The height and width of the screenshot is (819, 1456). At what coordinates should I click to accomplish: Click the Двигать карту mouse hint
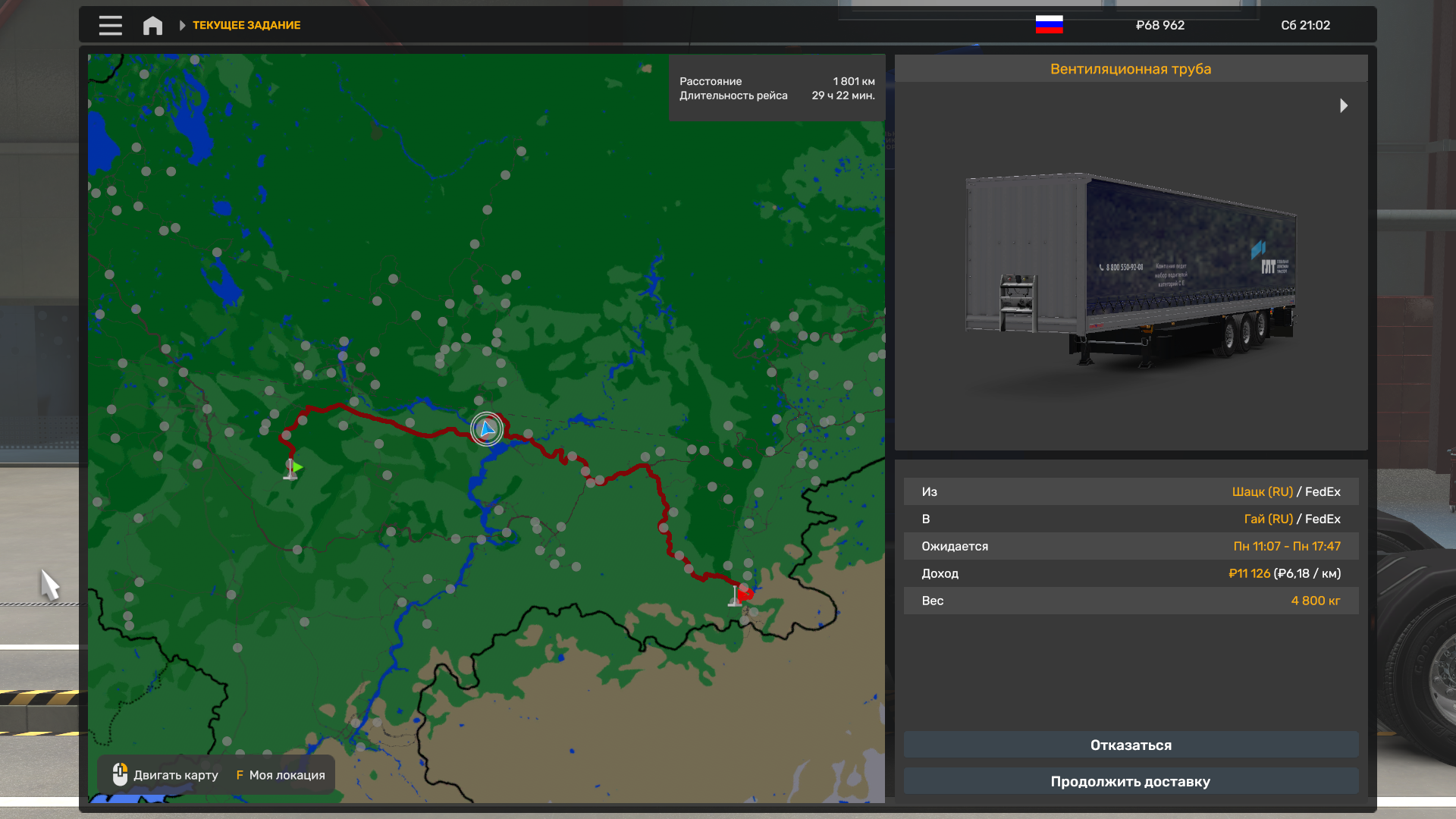click(x=165, y=774)
